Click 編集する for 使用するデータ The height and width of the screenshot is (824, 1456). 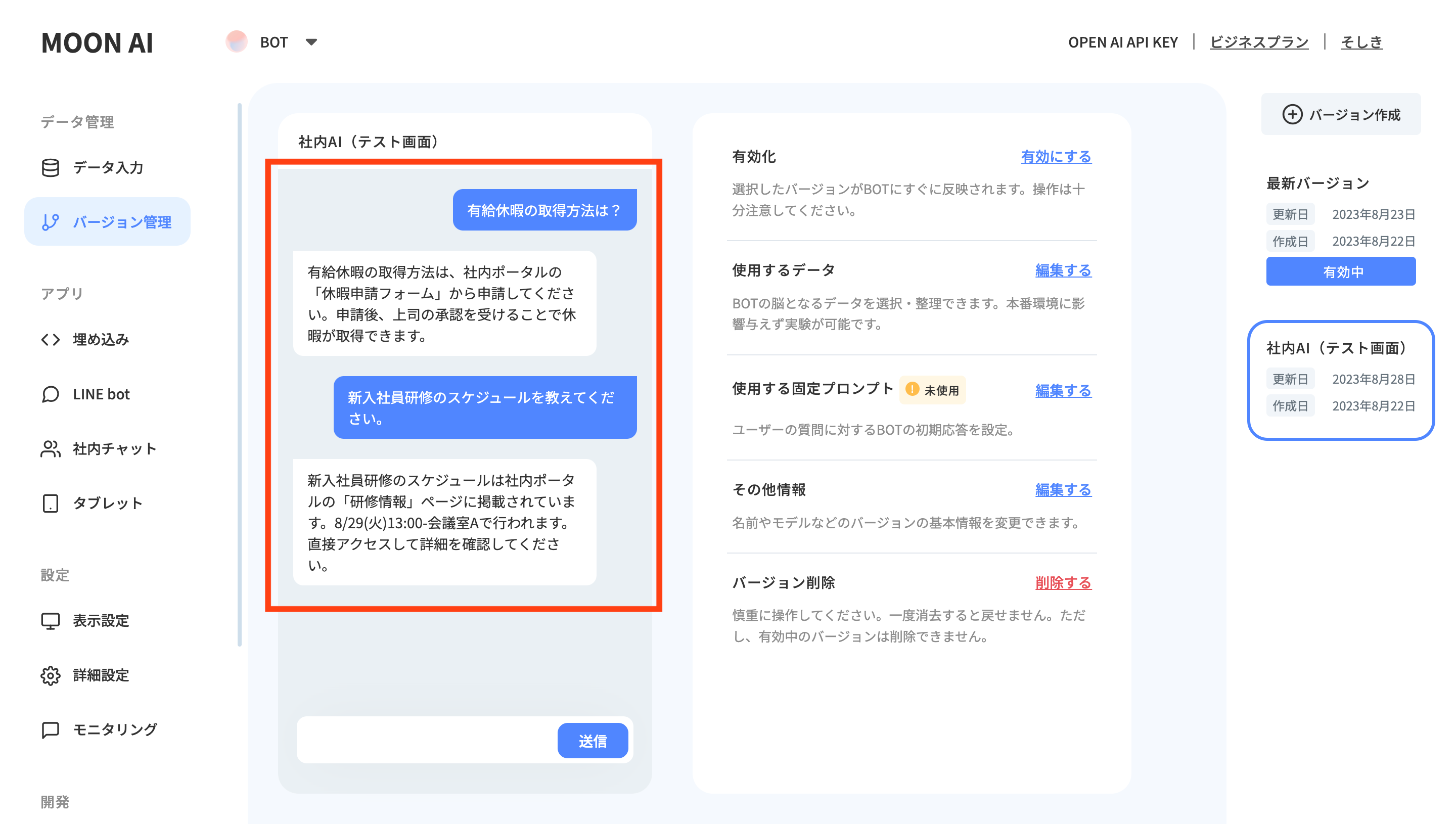1063,270
